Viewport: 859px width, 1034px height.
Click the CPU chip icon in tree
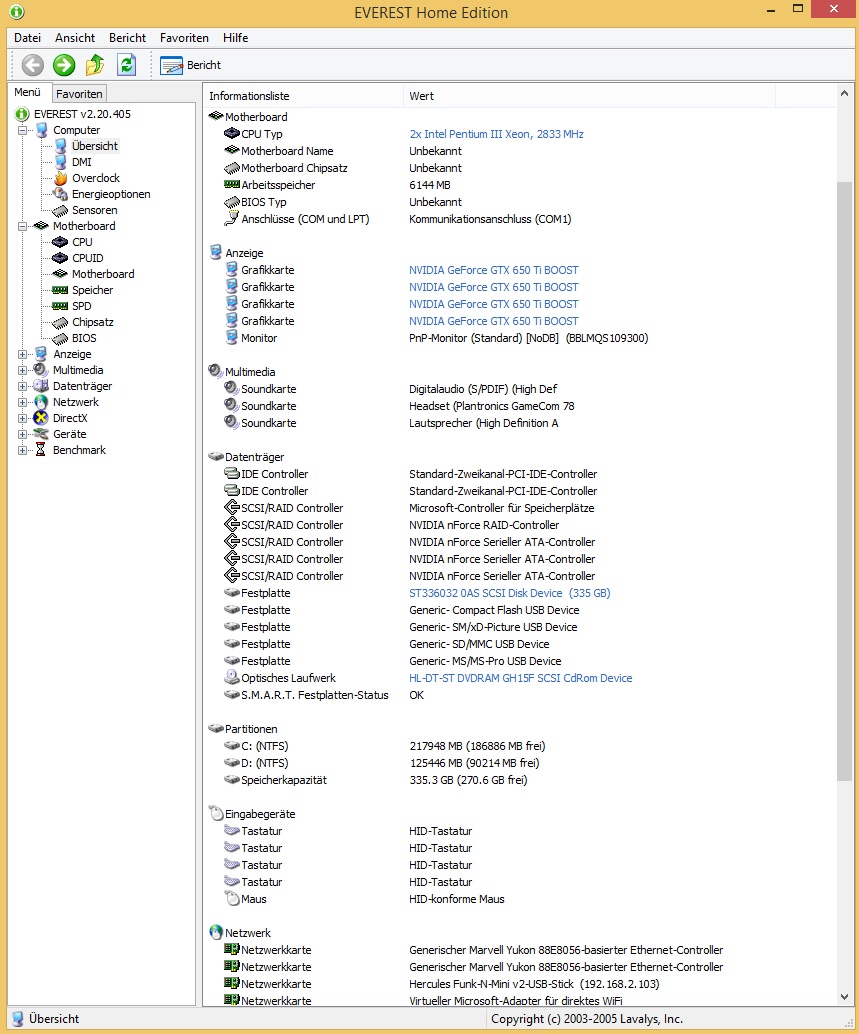pos(60,242)
